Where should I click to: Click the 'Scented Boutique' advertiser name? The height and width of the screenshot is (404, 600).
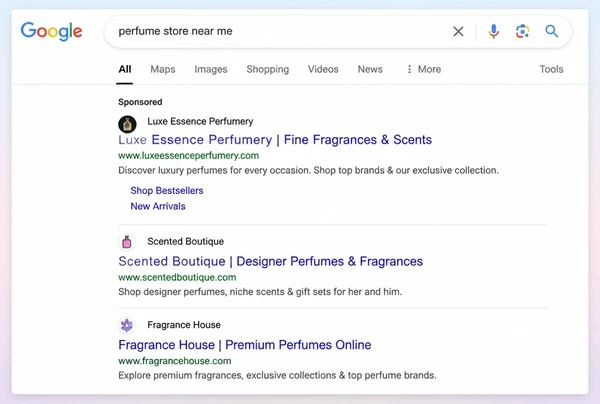[186, 241]
